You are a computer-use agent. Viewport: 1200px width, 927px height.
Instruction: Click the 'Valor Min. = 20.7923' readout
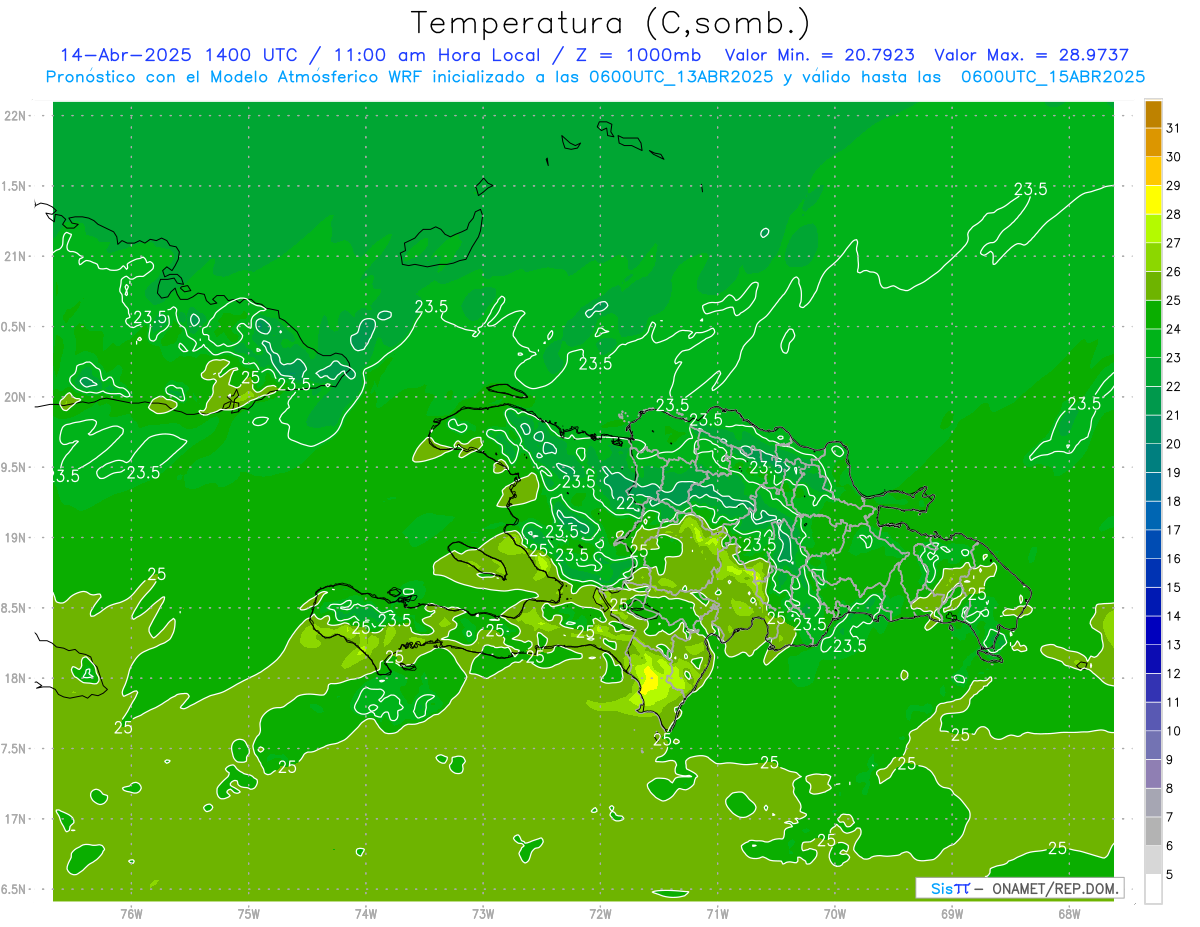[819, 55]
